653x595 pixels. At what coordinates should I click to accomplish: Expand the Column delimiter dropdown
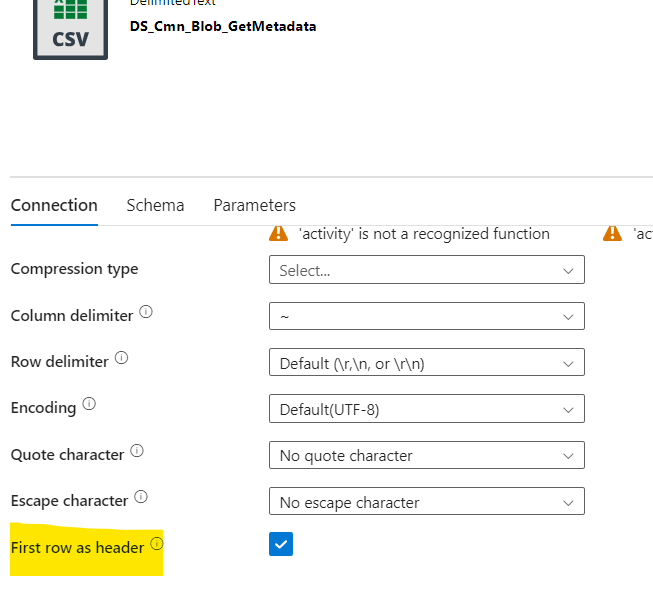pyautogui.click(x=426, y=316)
